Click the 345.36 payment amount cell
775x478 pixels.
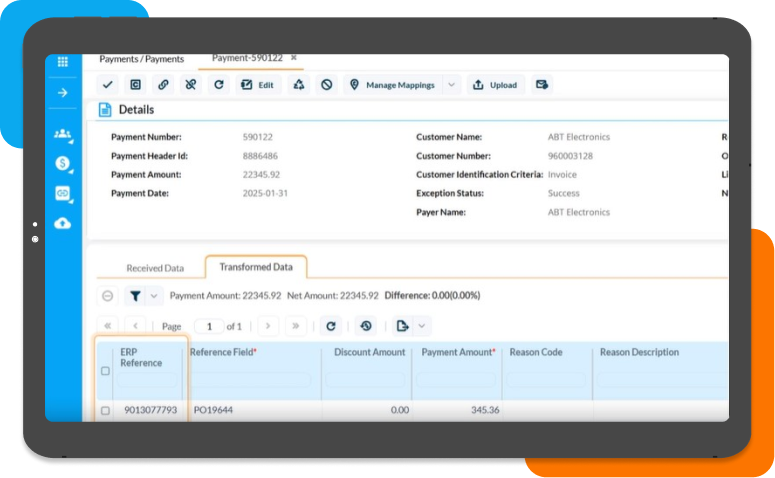[485, 410]
